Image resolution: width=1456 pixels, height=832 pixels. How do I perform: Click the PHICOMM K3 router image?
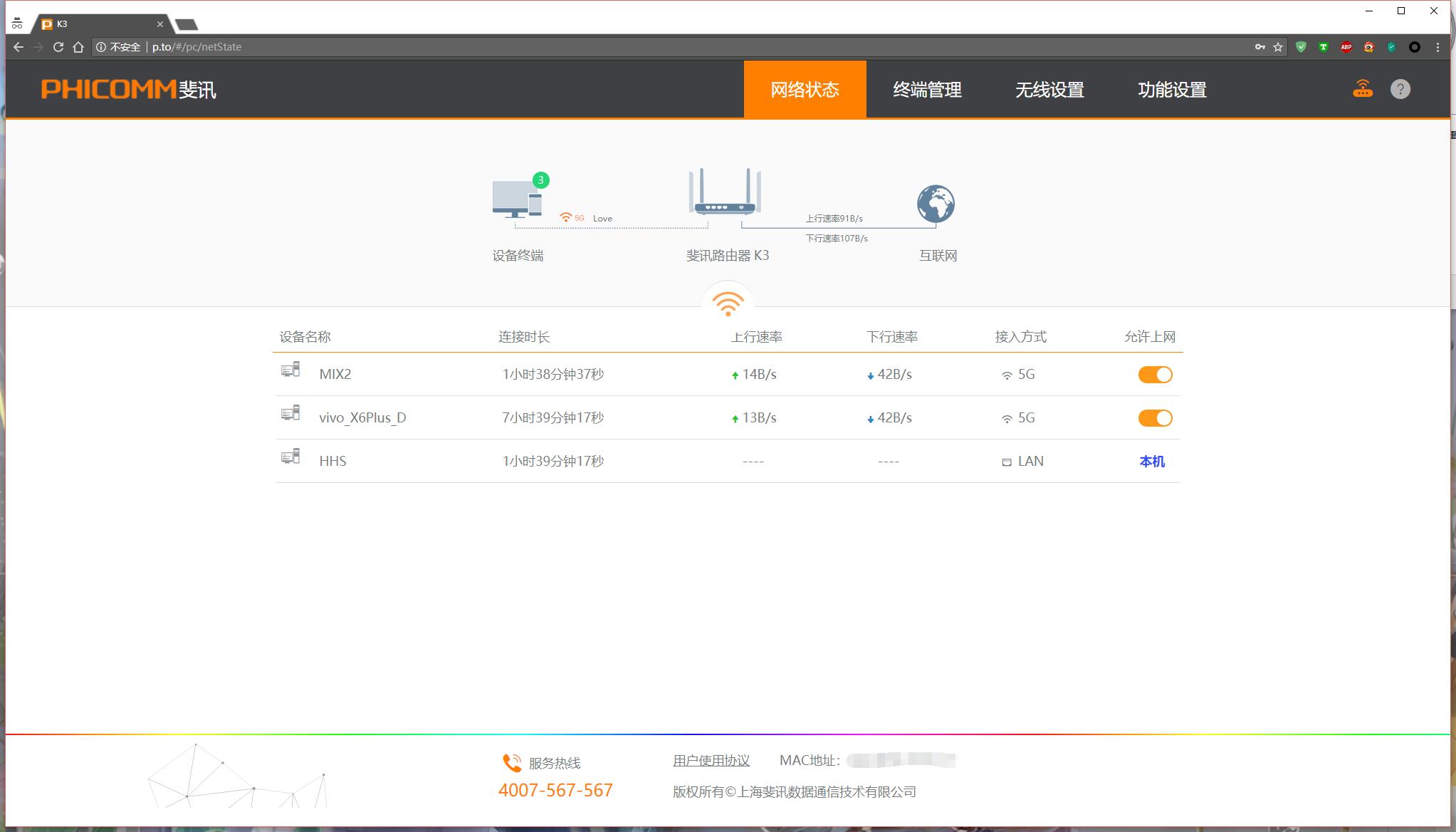pos(725,192)
